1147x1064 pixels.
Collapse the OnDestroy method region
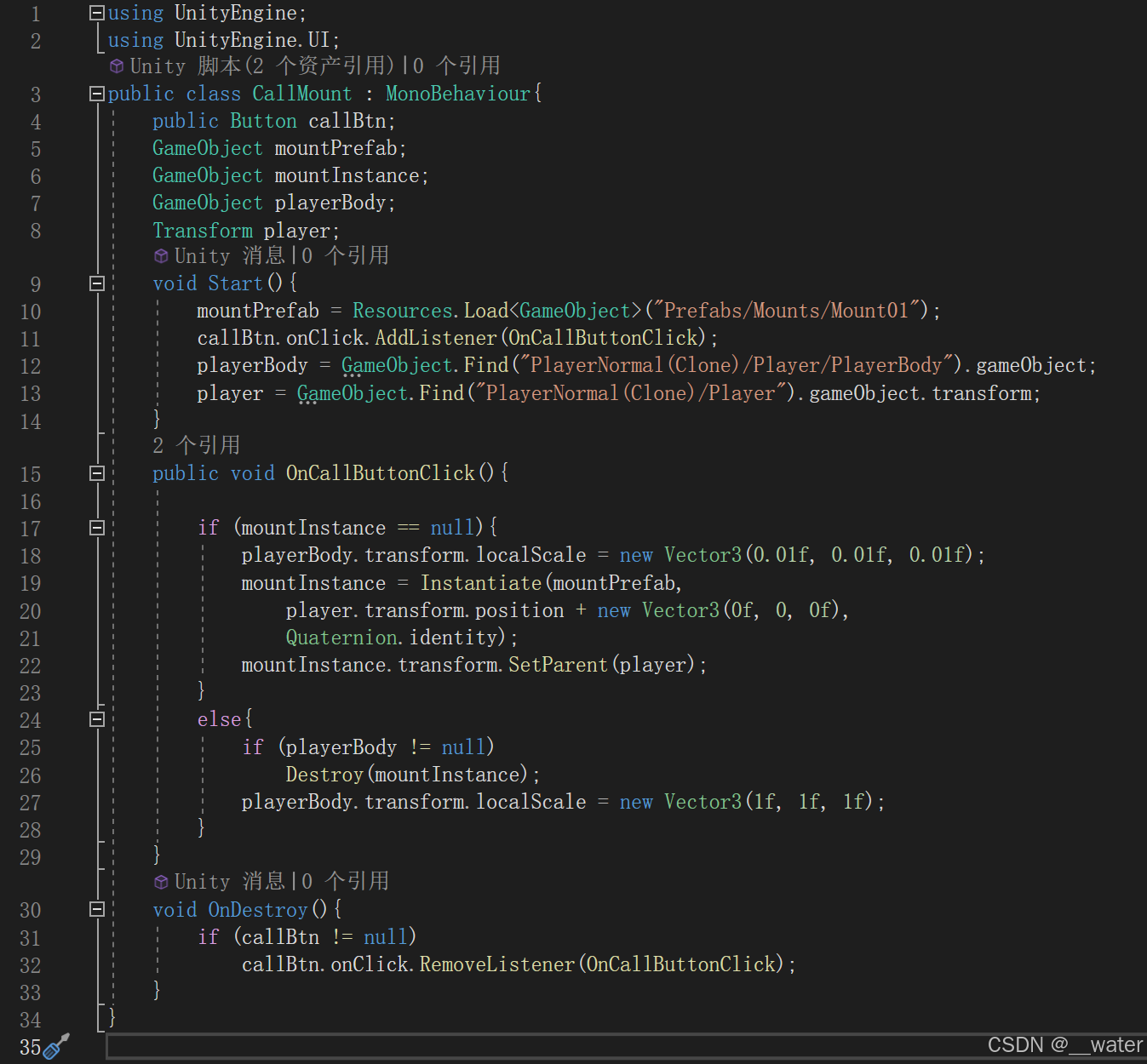click(x=97, y=910)
